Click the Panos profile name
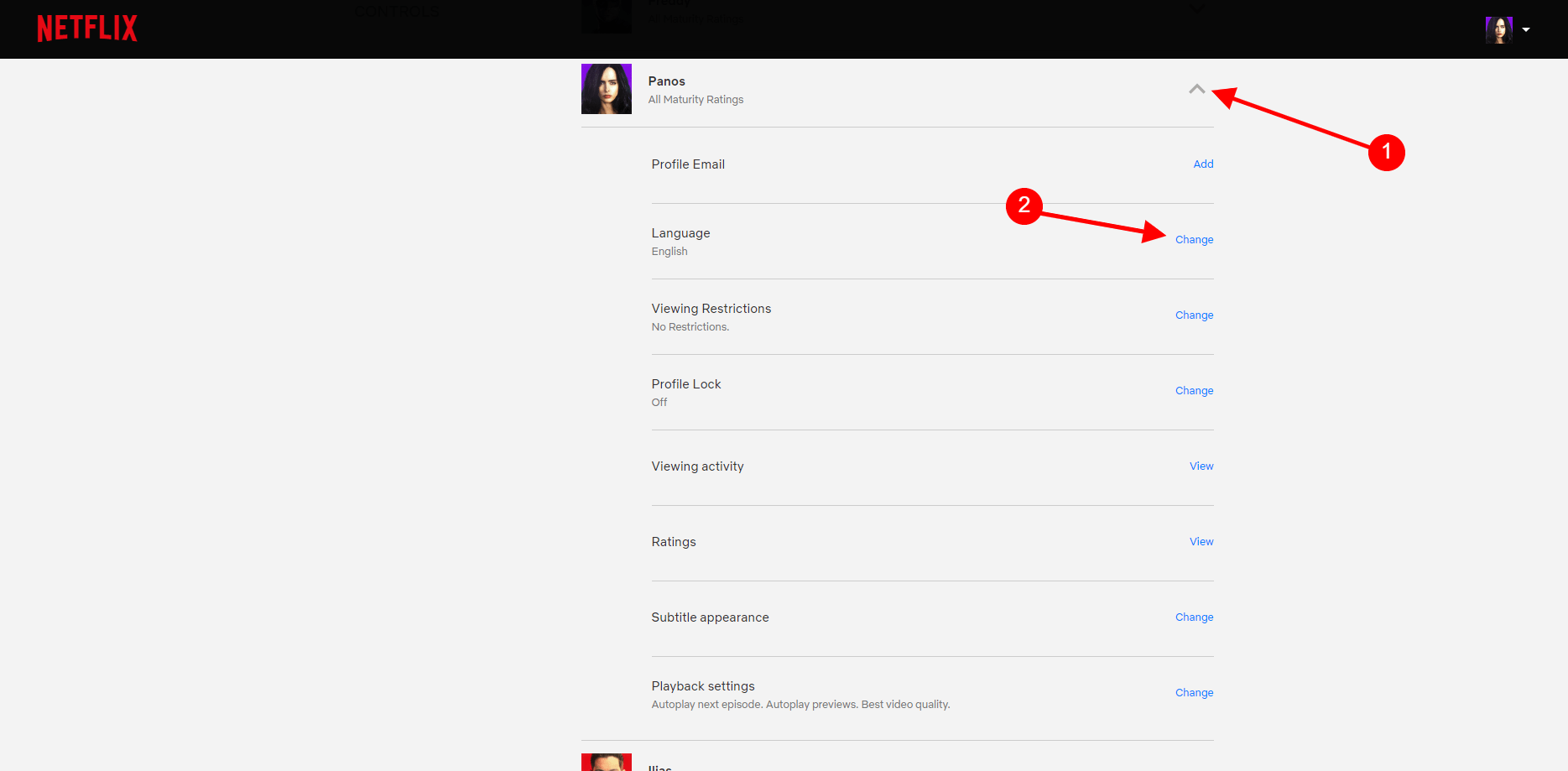This screenshot has height=771, width=1568. tap(666, 81)
